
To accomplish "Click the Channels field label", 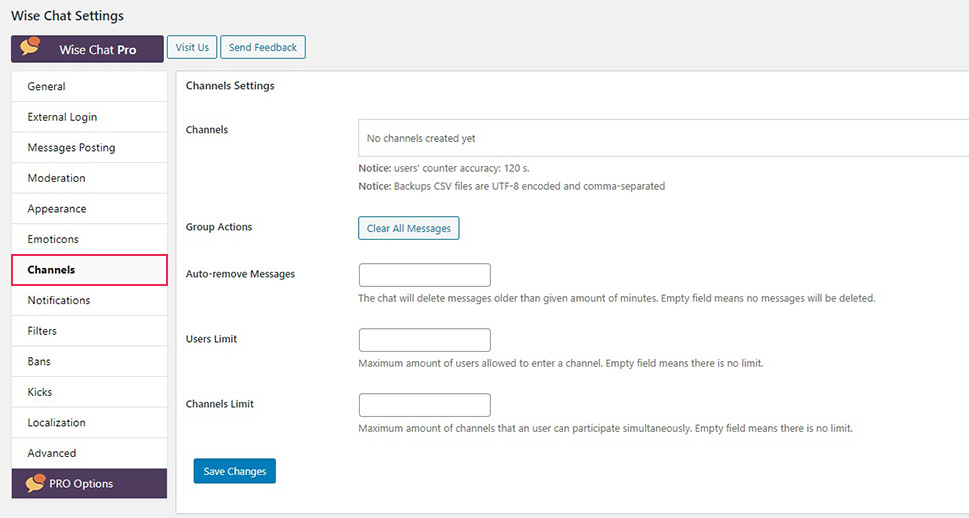I will (206, 130).
